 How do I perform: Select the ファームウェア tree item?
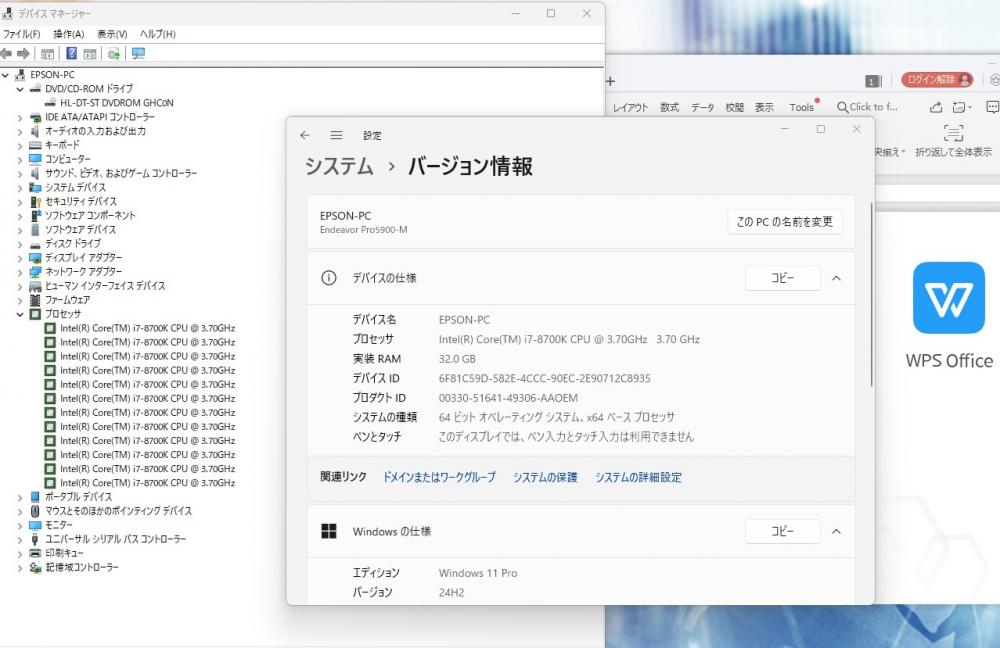67,300
